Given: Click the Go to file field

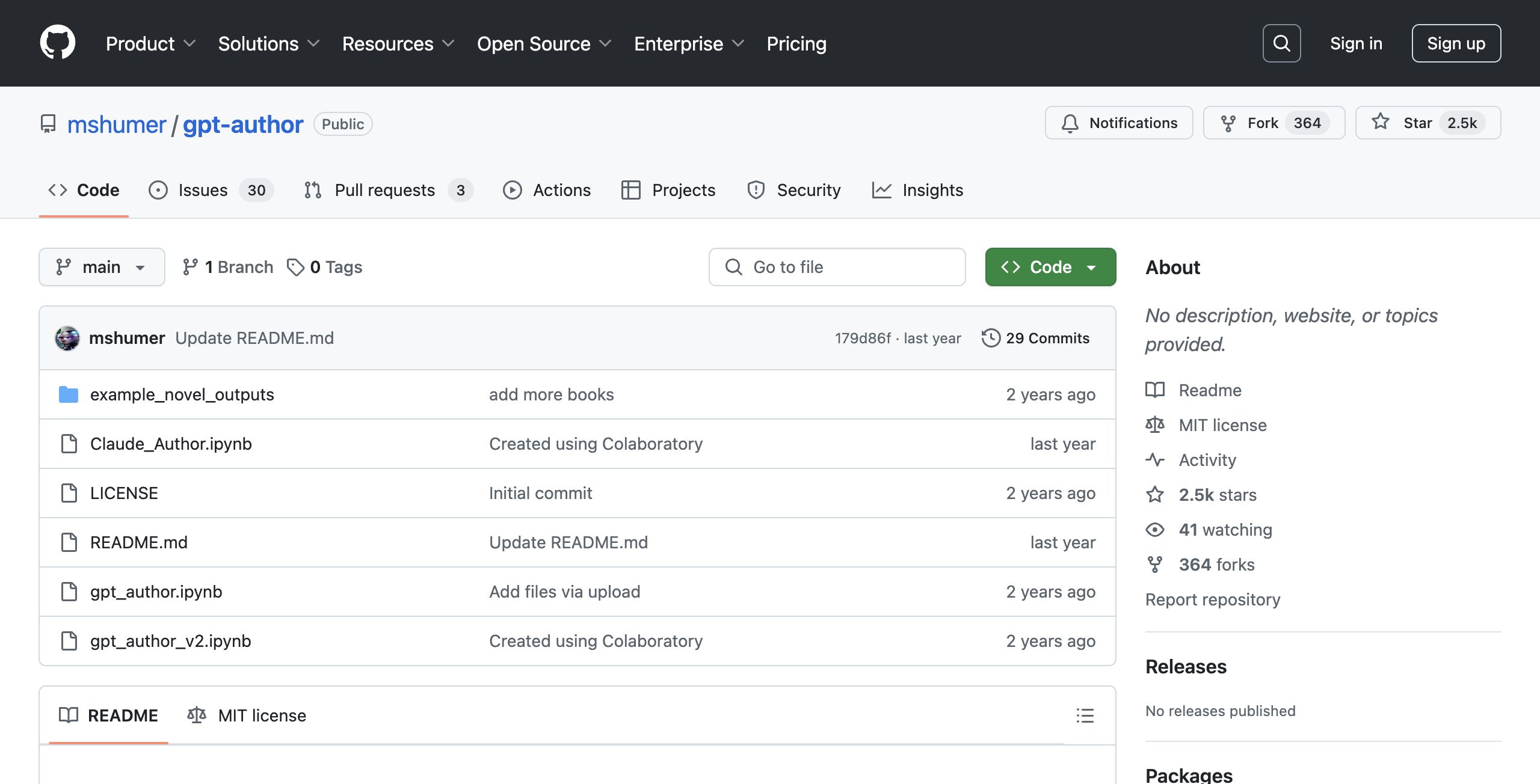Looking at the screenshot, I should (837, 267).
